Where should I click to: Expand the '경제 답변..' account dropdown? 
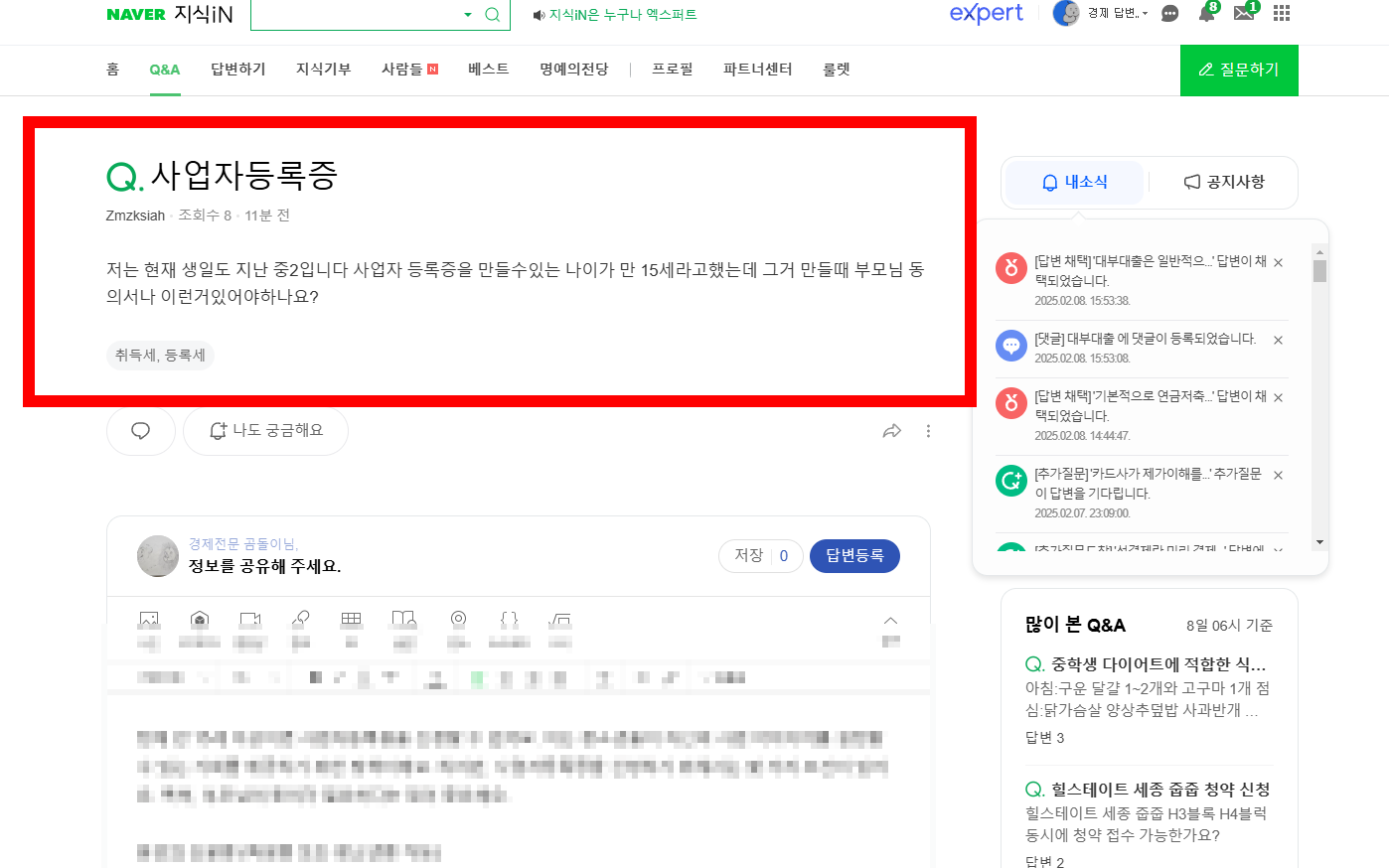tap(1118, 13)
